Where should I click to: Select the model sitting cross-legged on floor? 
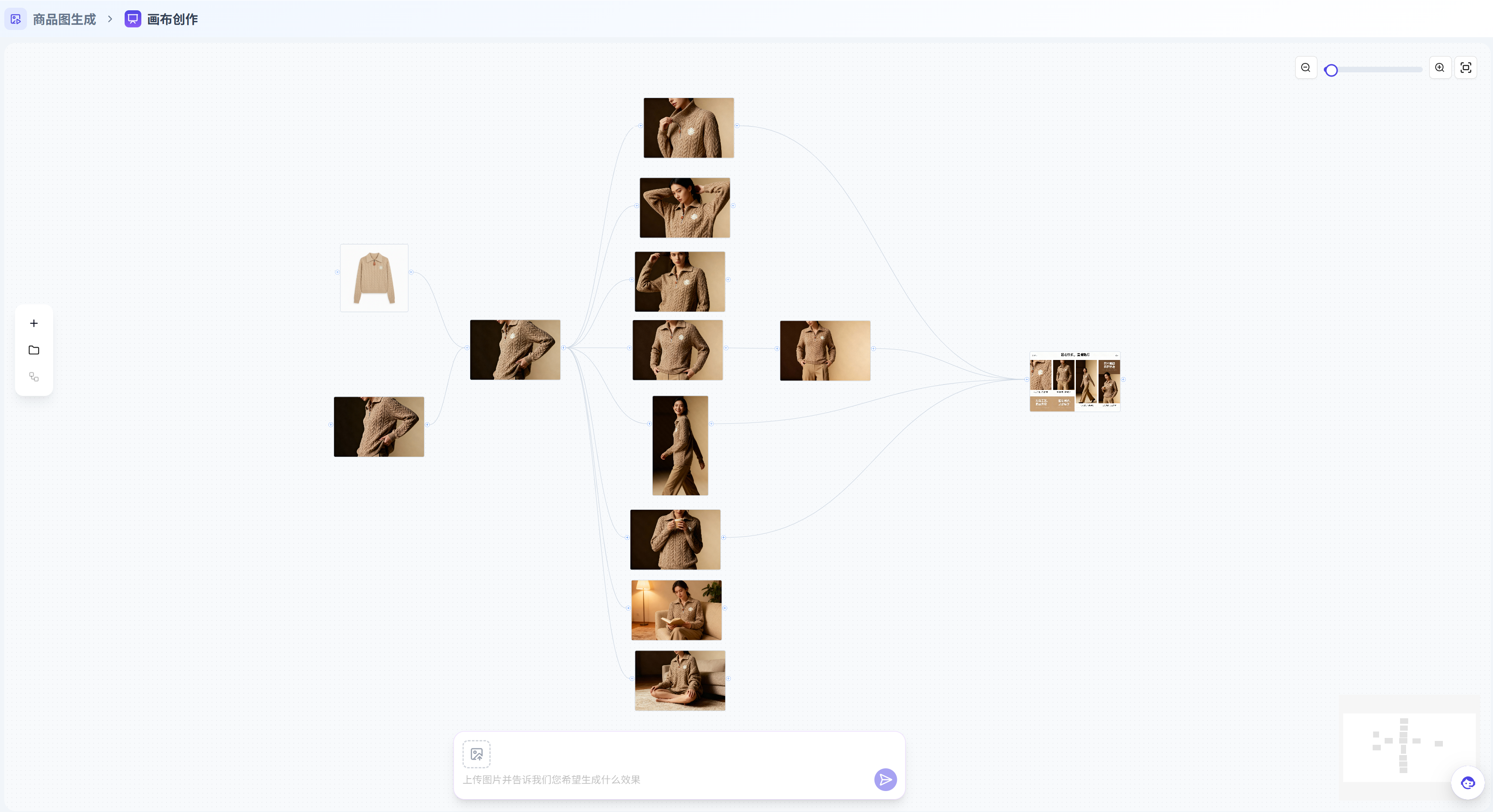coord(680,681)
